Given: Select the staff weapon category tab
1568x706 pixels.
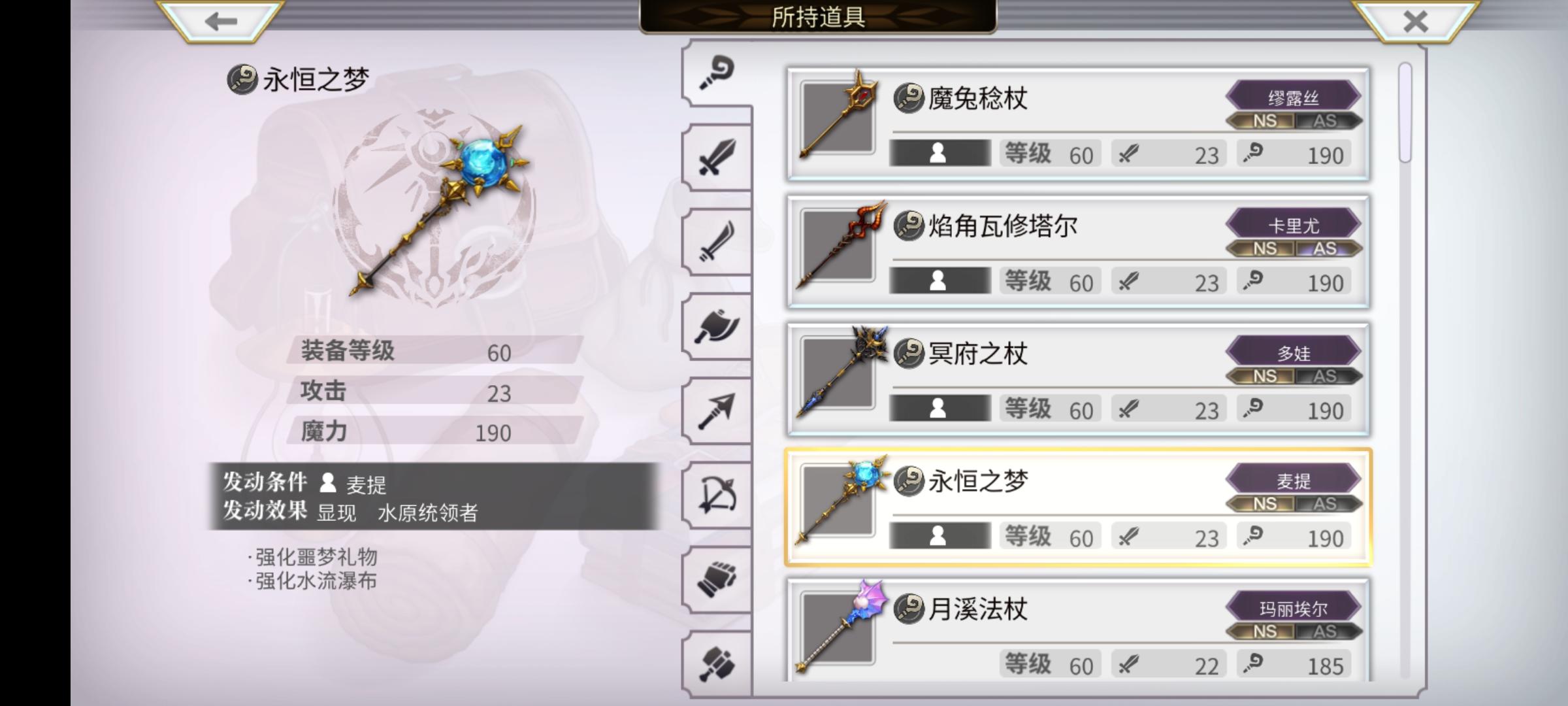Looking at the screenshot, I should click(717, 73).
